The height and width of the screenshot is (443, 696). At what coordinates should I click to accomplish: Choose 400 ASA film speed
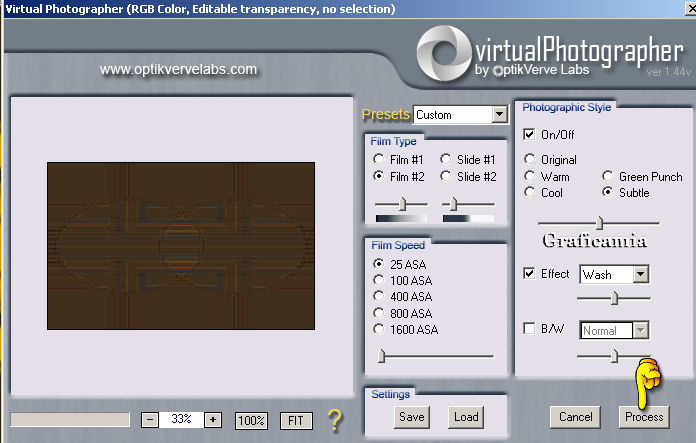pos(379,296)
